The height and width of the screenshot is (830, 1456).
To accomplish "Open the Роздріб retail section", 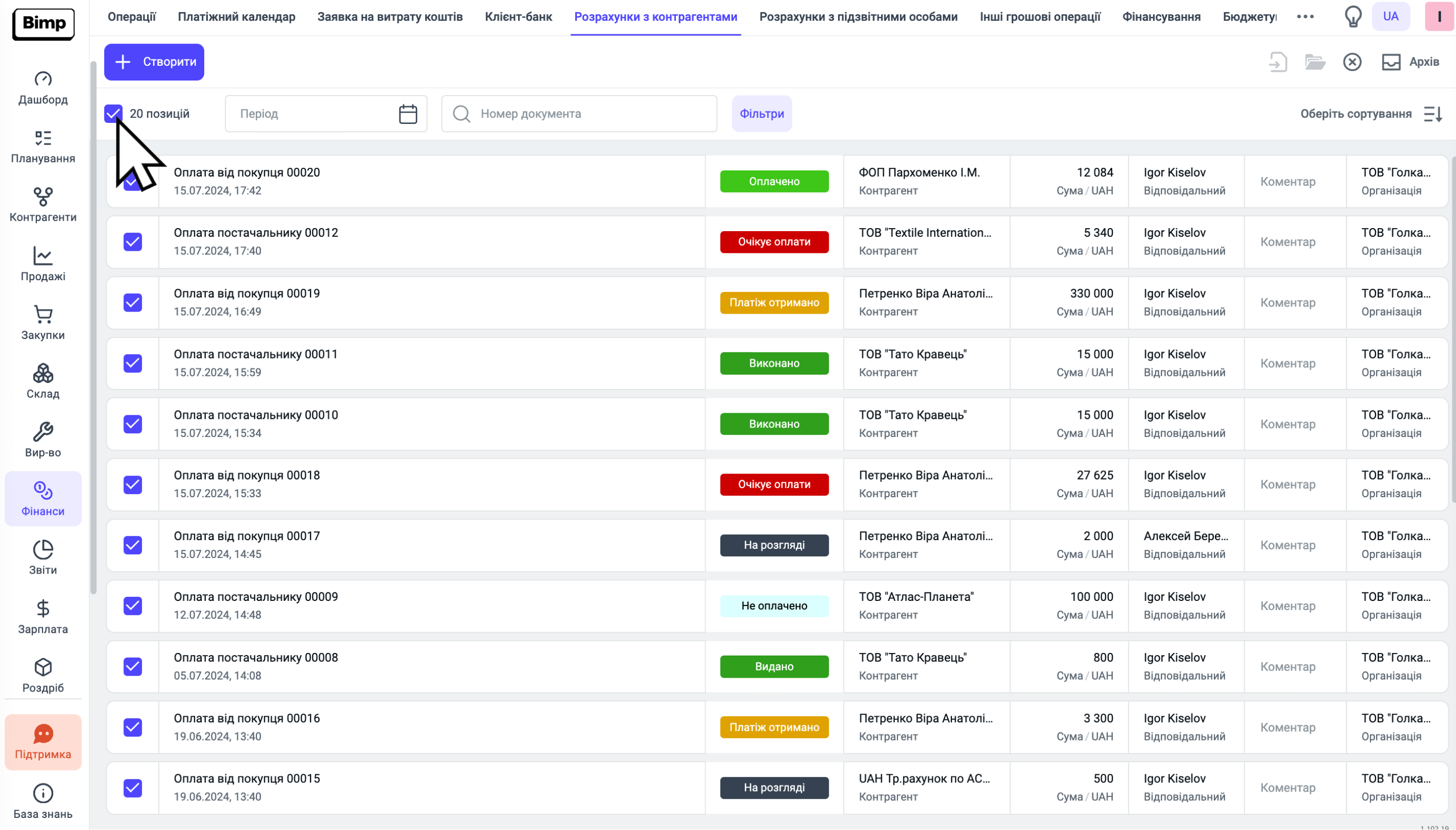I will point(43,677).
